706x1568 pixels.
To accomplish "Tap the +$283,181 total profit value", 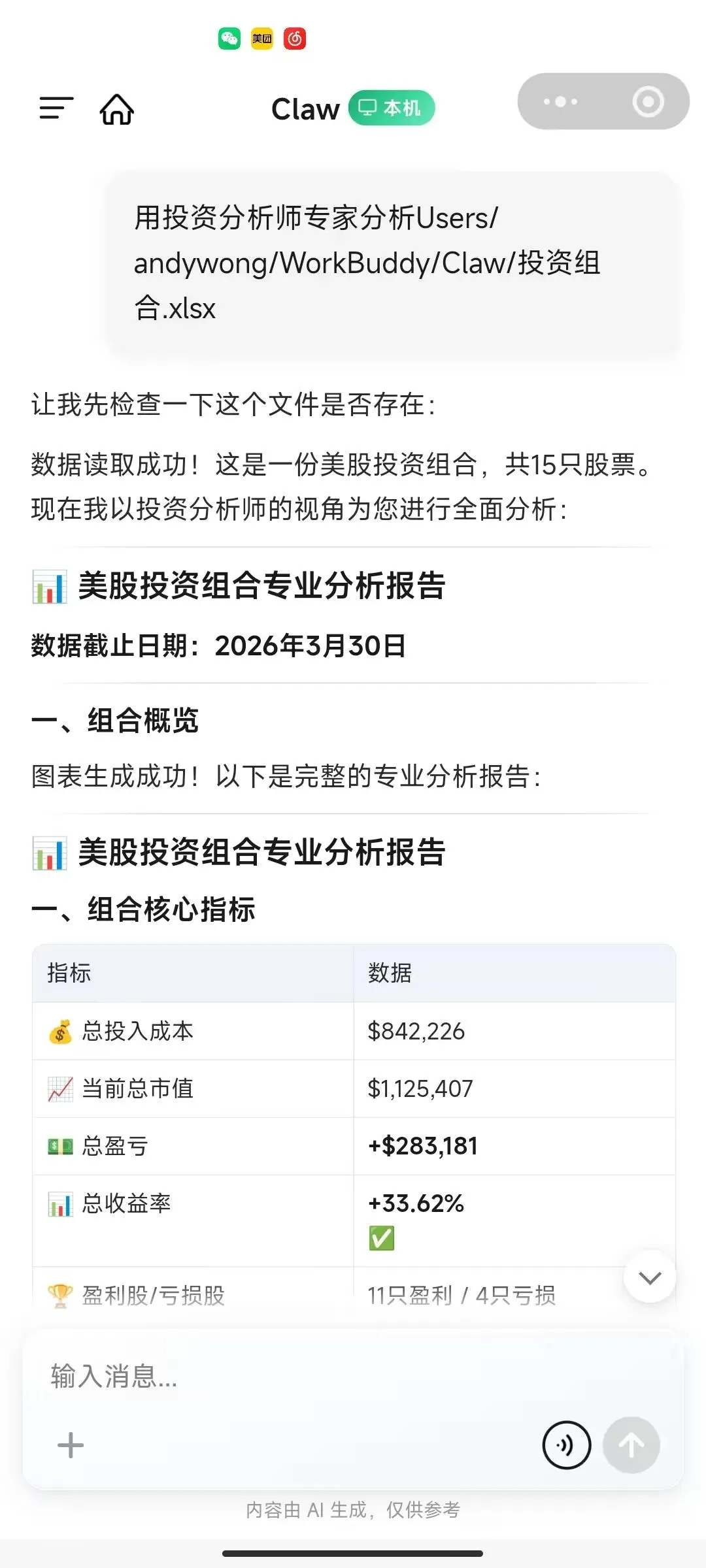I will click(x=423, y=1146).
